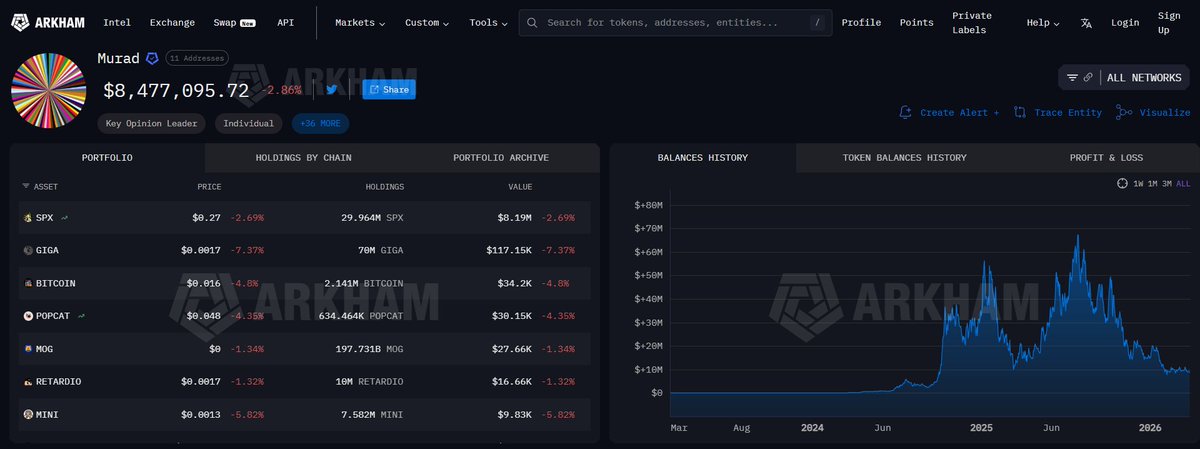Click the Login link
Image resolution: width=1200 pixels, height=449 pixels.
[1125, 22]
